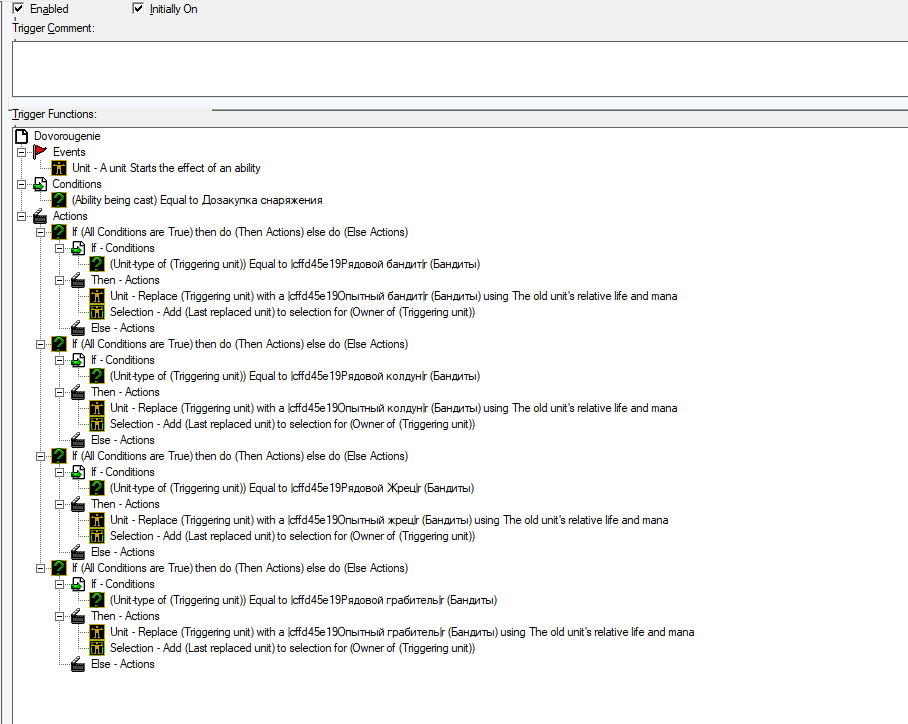Select Else - Actions in грабитель block
This screenshot has width=908, height=724.
coord(123,664)
